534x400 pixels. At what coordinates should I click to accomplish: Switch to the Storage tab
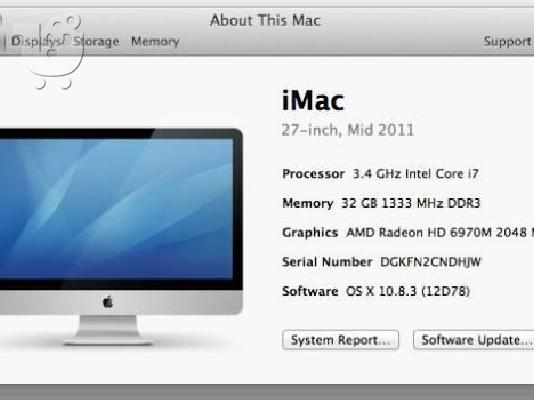click(x=96, y=42)
